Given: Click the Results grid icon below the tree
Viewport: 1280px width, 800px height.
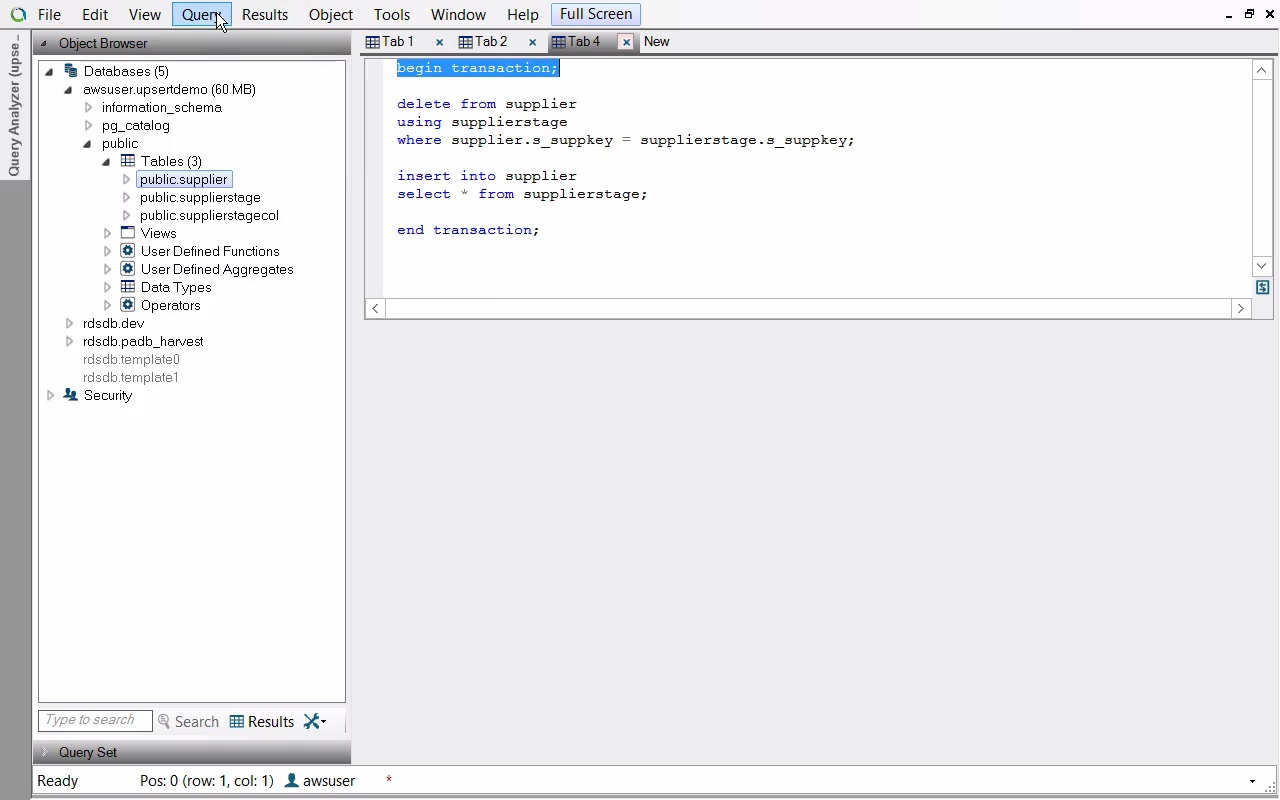Looking at the screenshot, I should click(x=237, y=721).
